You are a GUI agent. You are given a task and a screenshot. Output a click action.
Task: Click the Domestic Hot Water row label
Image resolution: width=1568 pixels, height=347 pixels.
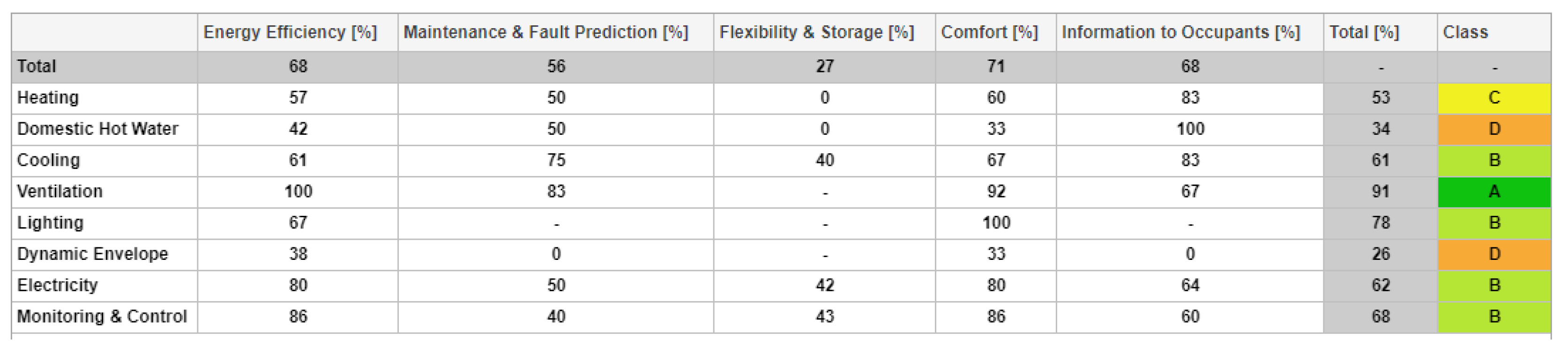click(97, 129)
